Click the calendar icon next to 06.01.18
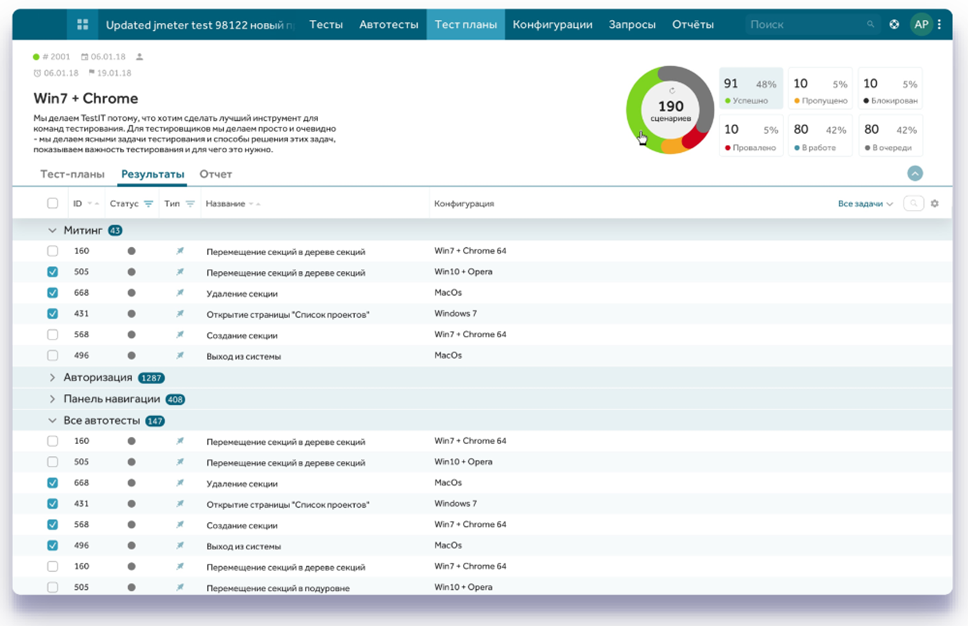Screen dimensions: 968x626 pos(85,57)
